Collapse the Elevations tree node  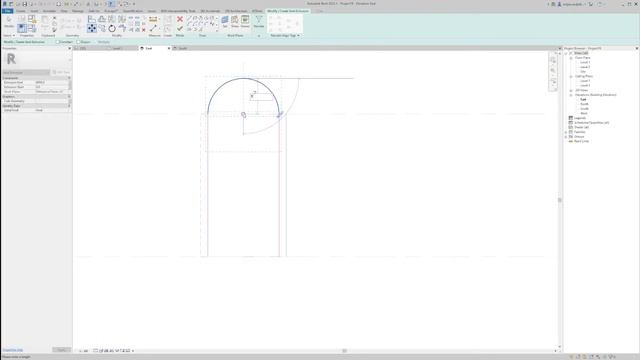pyautogui.click(x=571, y=95)
